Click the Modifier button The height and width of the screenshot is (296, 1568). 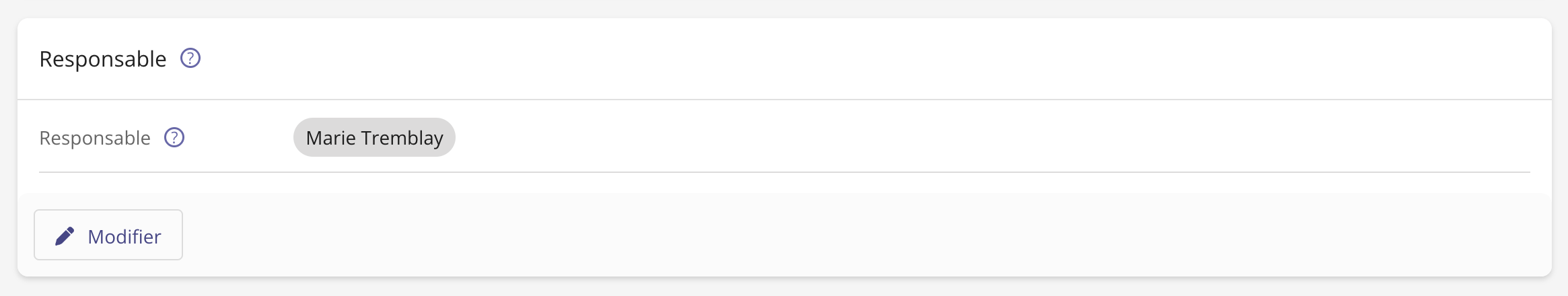pyautogui.click(x=108, y=235)
